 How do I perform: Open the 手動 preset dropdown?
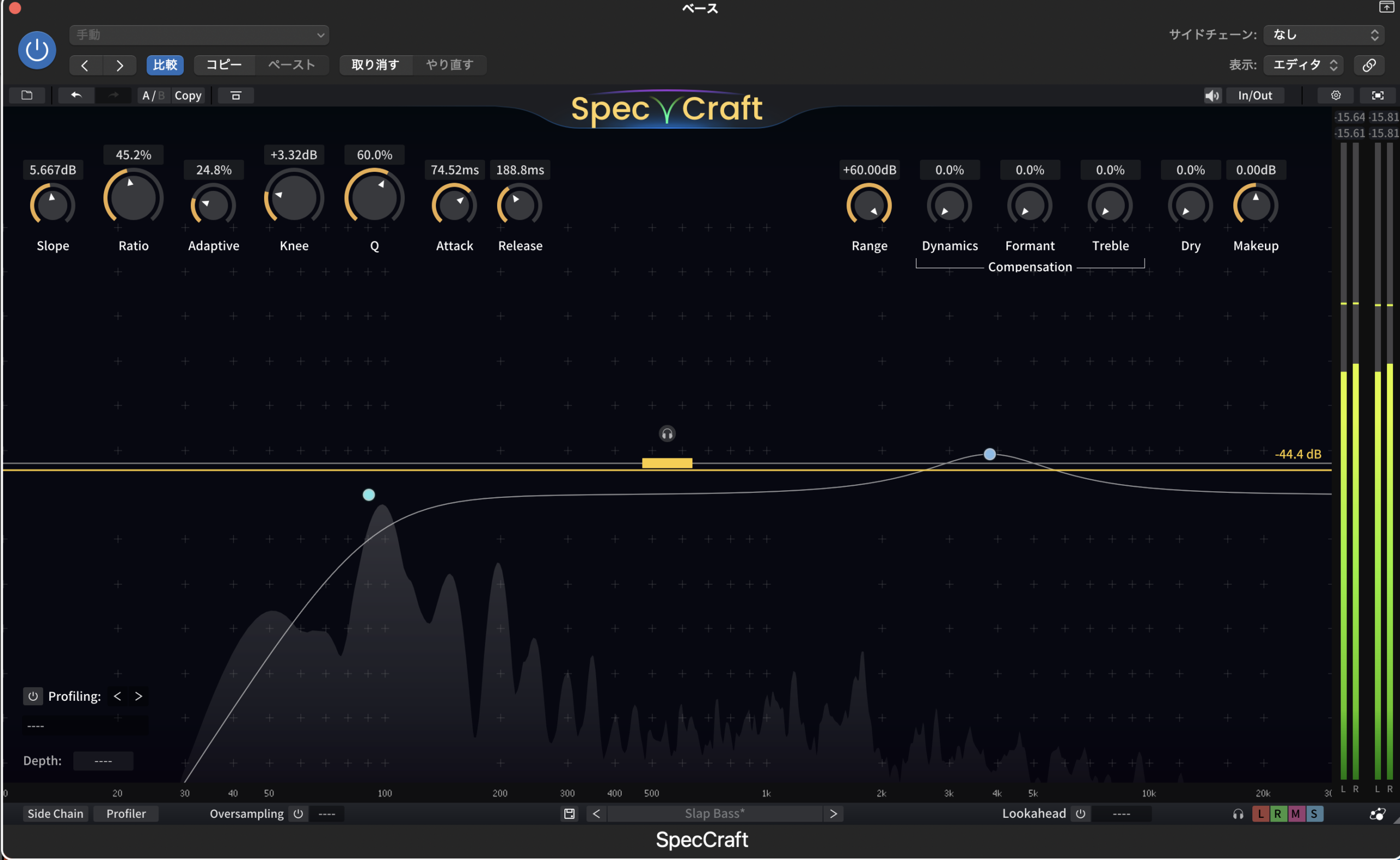(x=200, y=34)
